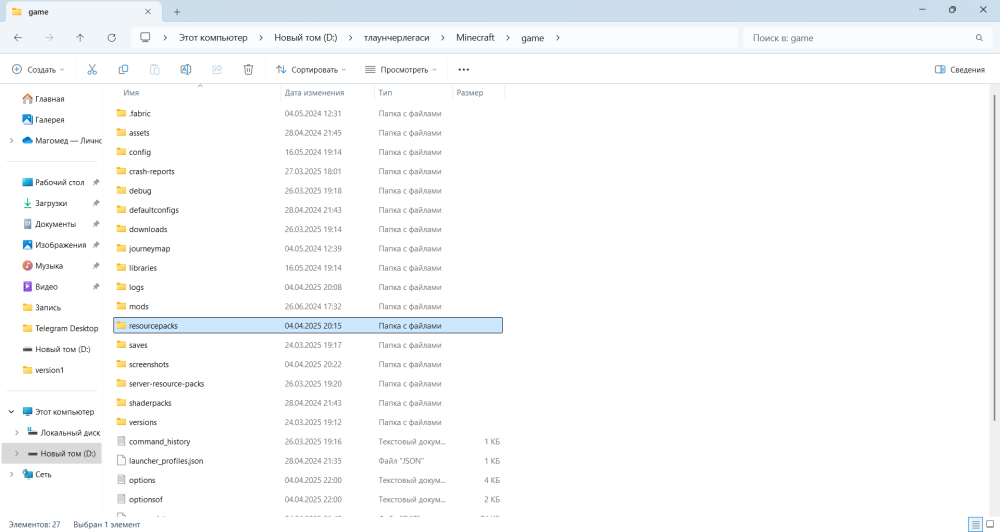Screen dimensions: 1000x532
Task: Select the crash-reports folder
Action: (x=308, y=172)
